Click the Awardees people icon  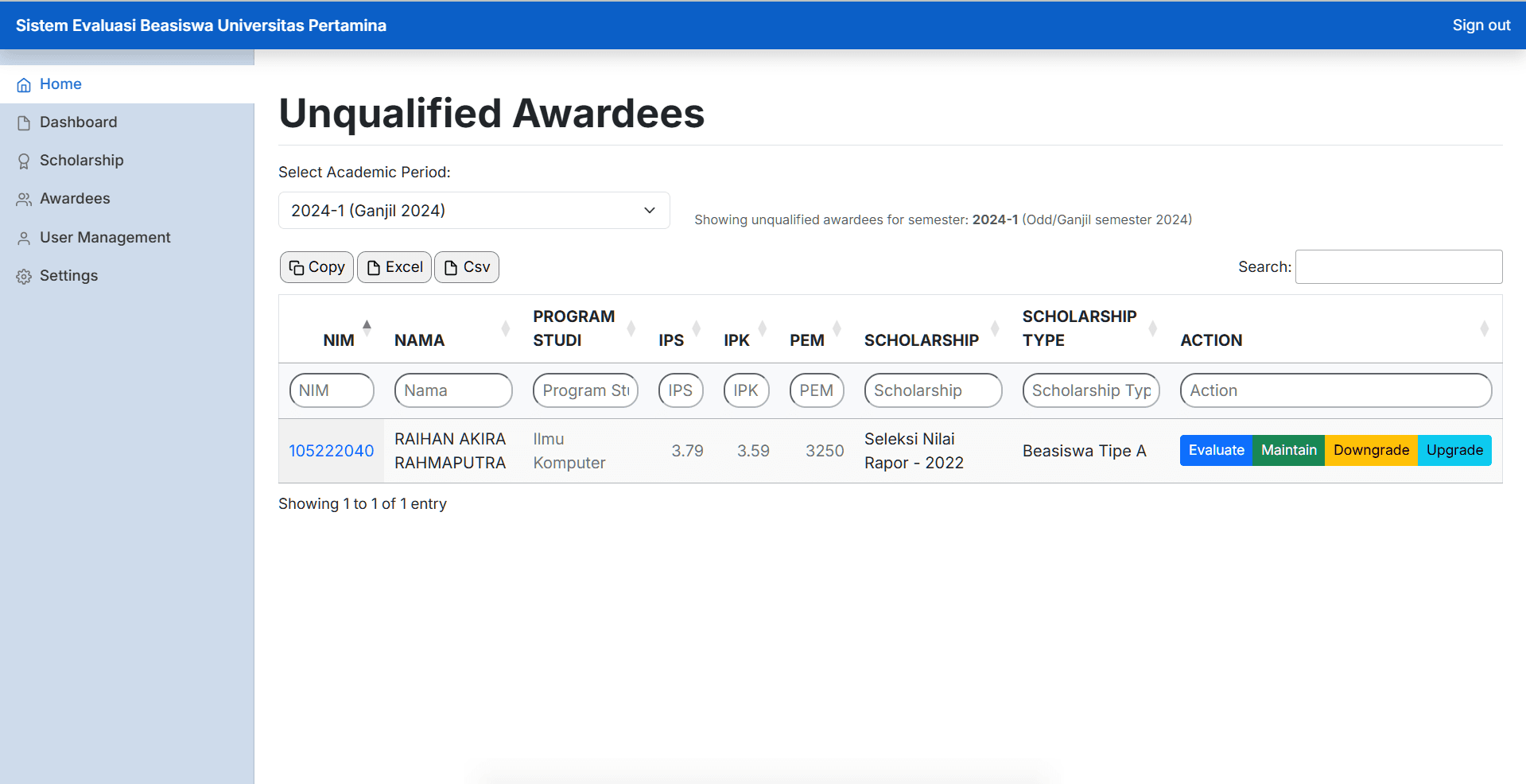24,200
